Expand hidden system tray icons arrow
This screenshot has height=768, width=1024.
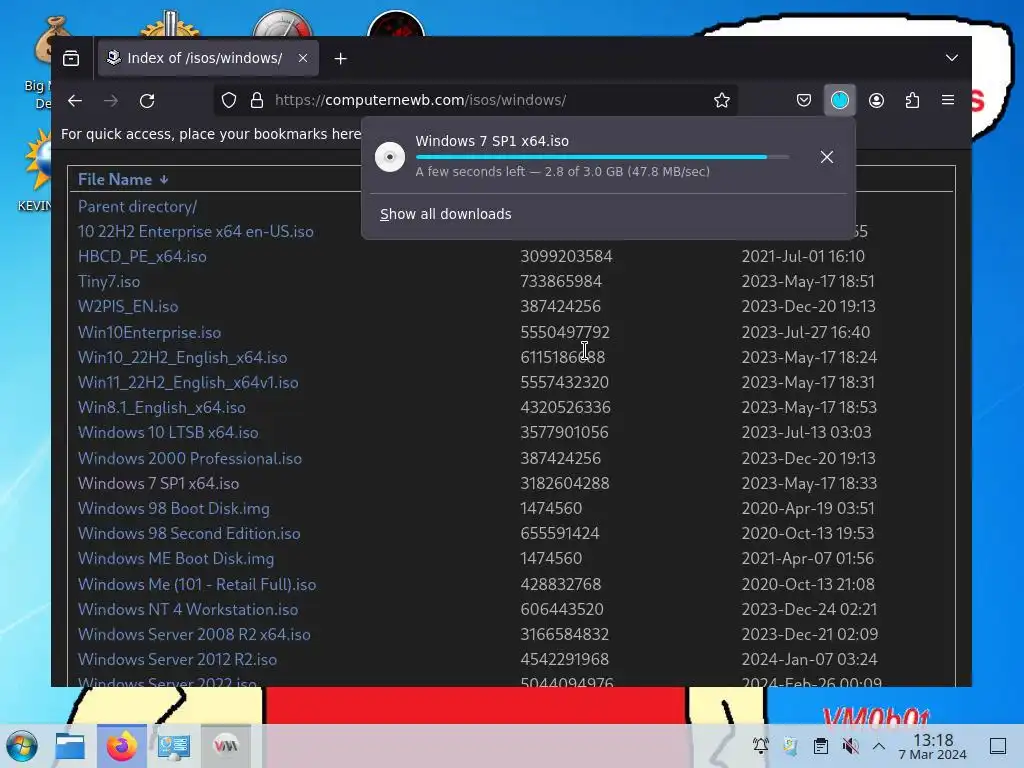coord(879,746)
